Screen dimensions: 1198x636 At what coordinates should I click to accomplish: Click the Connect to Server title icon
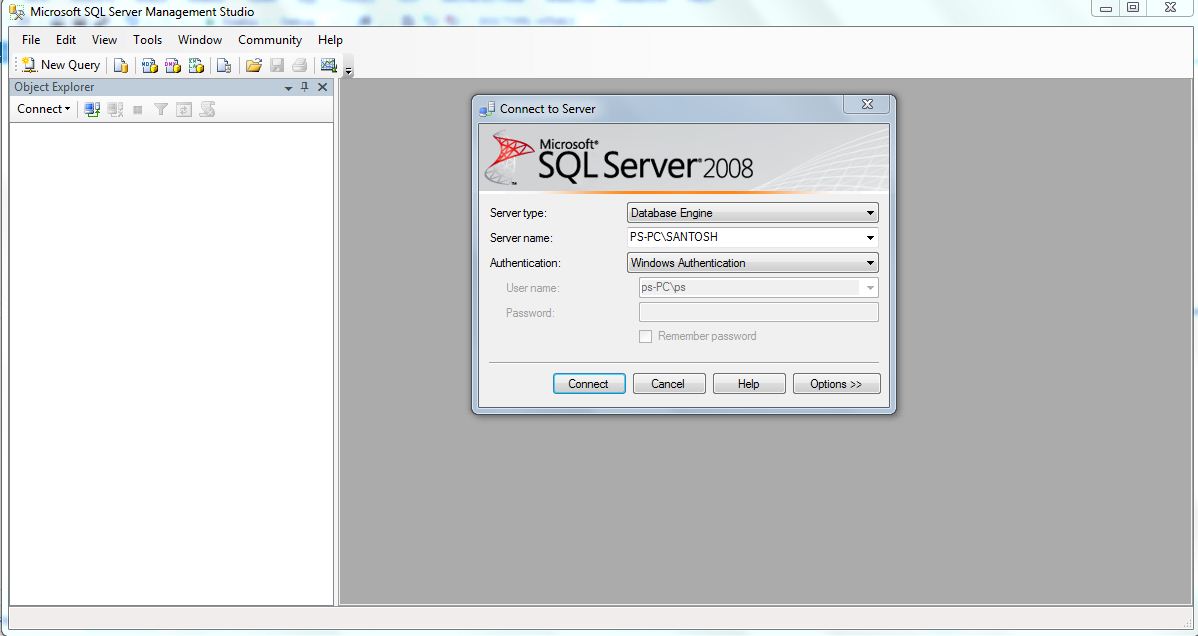coord(487,109)
